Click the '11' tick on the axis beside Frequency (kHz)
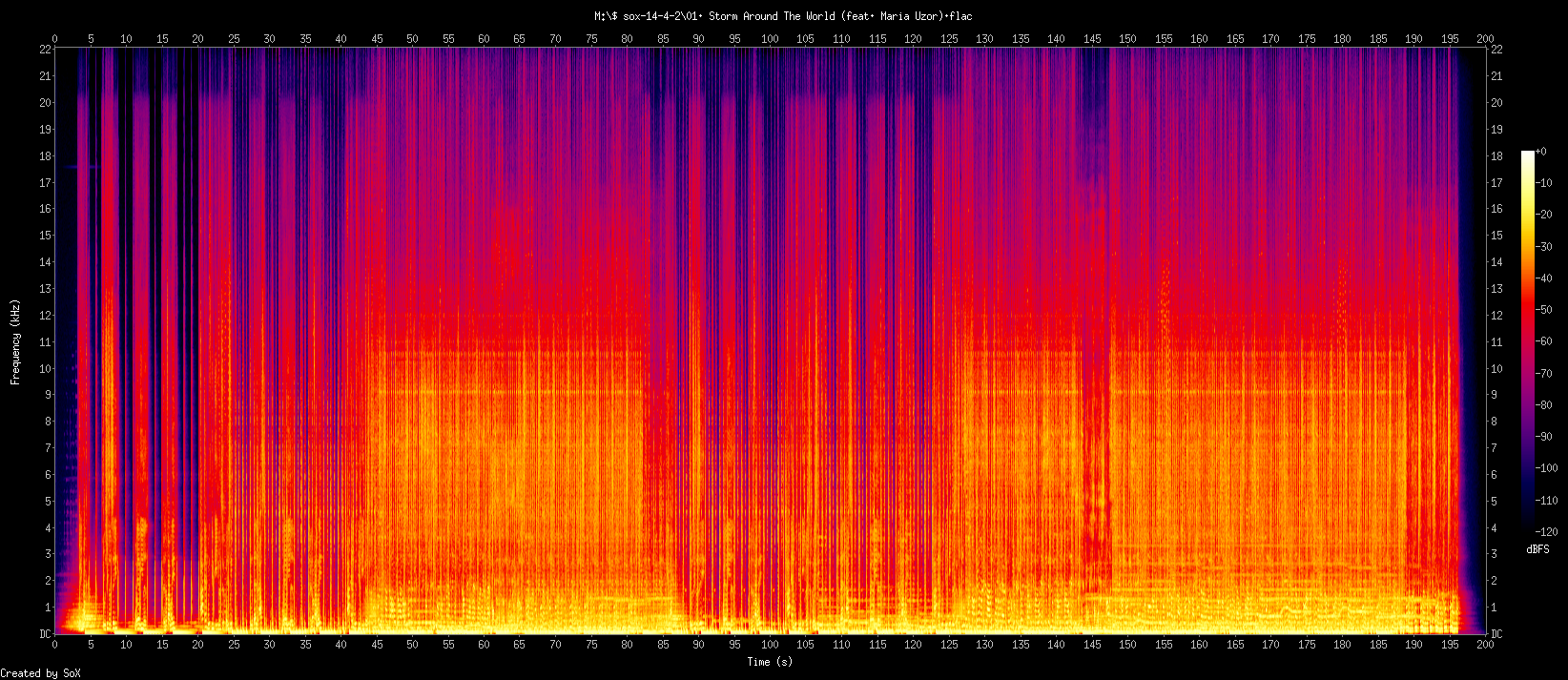Screen dimensions: 1568x680 [45, 341]
